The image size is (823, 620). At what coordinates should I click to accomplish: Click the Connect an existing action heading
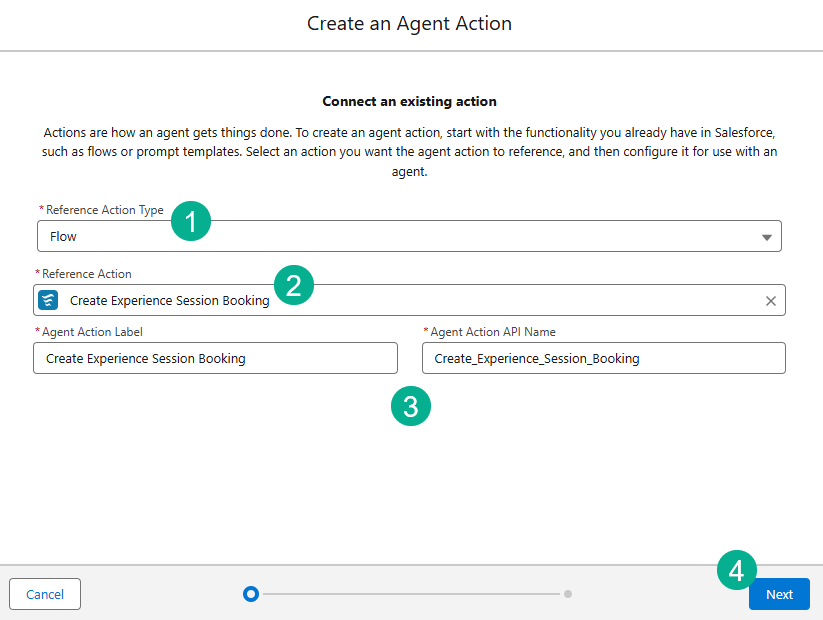click(x=409, y=102)
